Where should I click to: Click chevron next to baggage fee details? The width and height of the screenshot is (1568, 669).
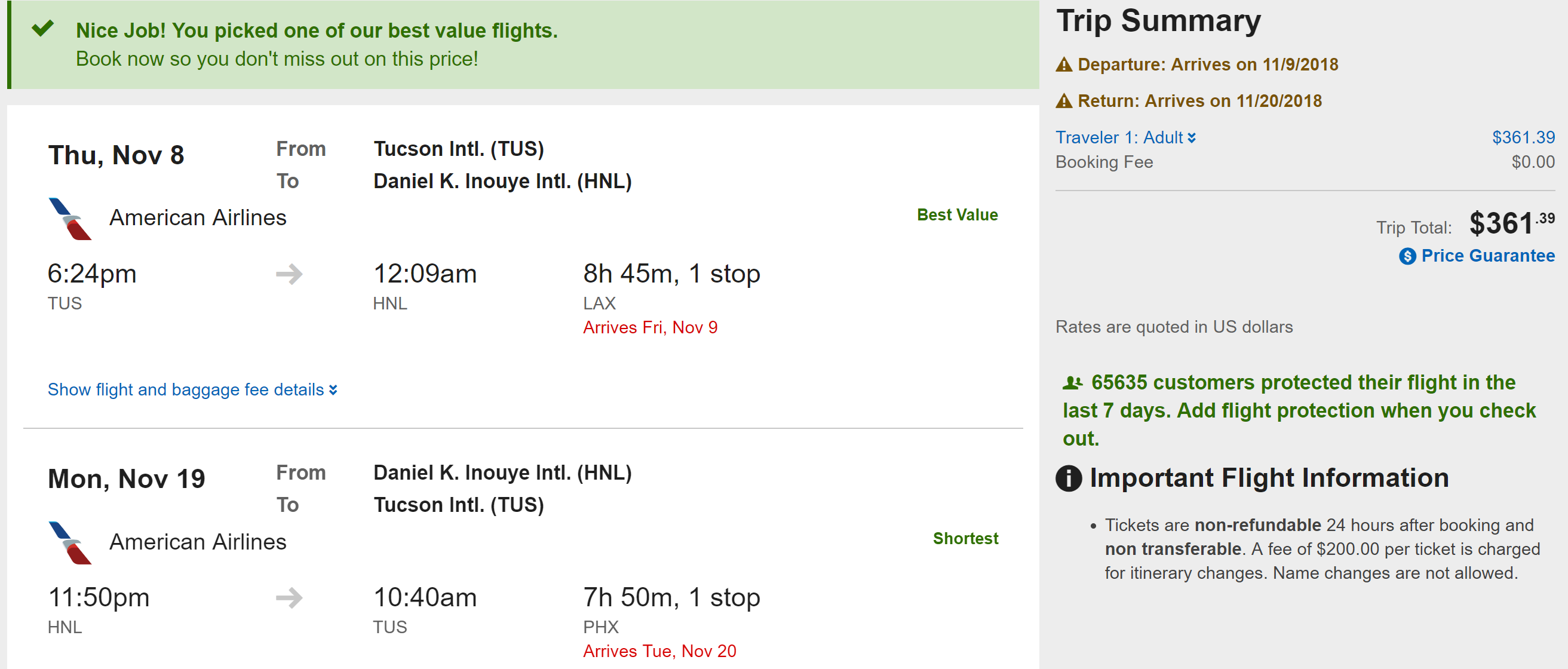coord(333,390)
